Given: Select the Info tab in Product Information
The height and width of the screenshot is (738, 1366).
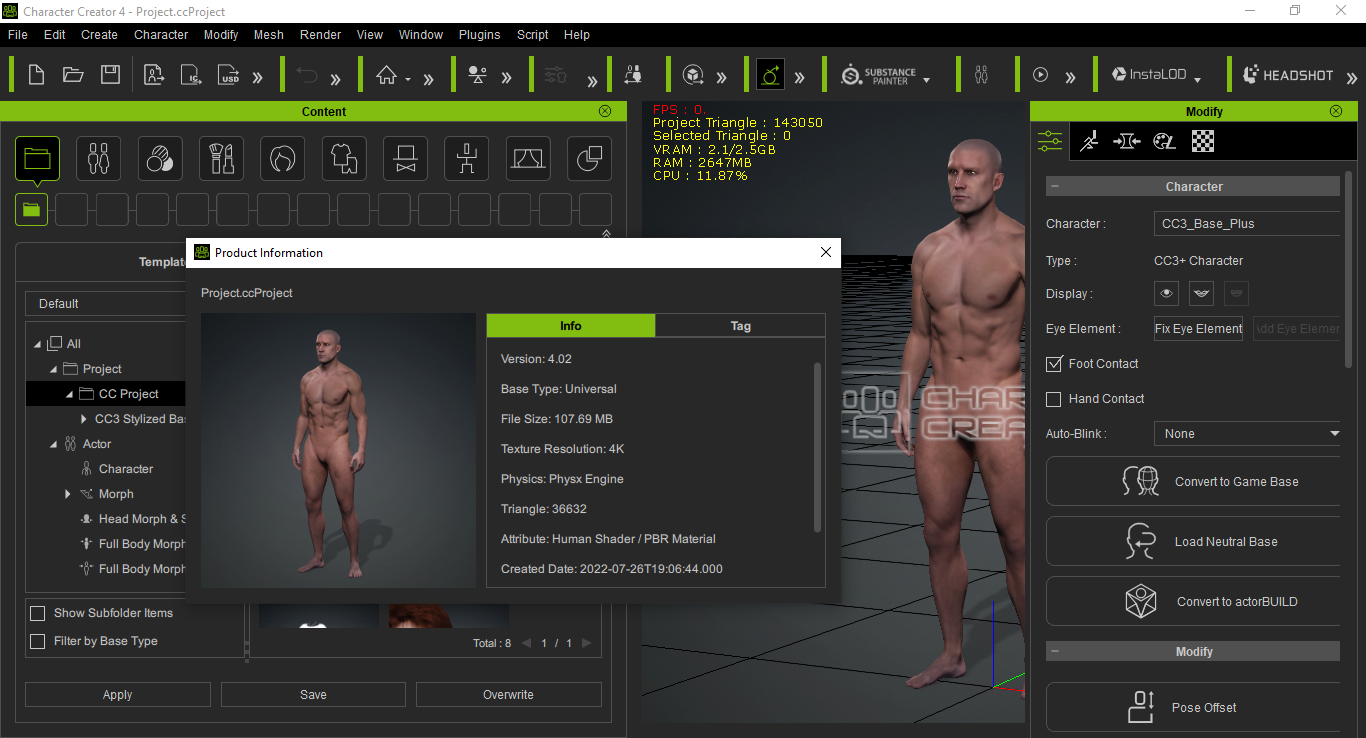Looking at the screenshot, I should [x=571, y=326].
